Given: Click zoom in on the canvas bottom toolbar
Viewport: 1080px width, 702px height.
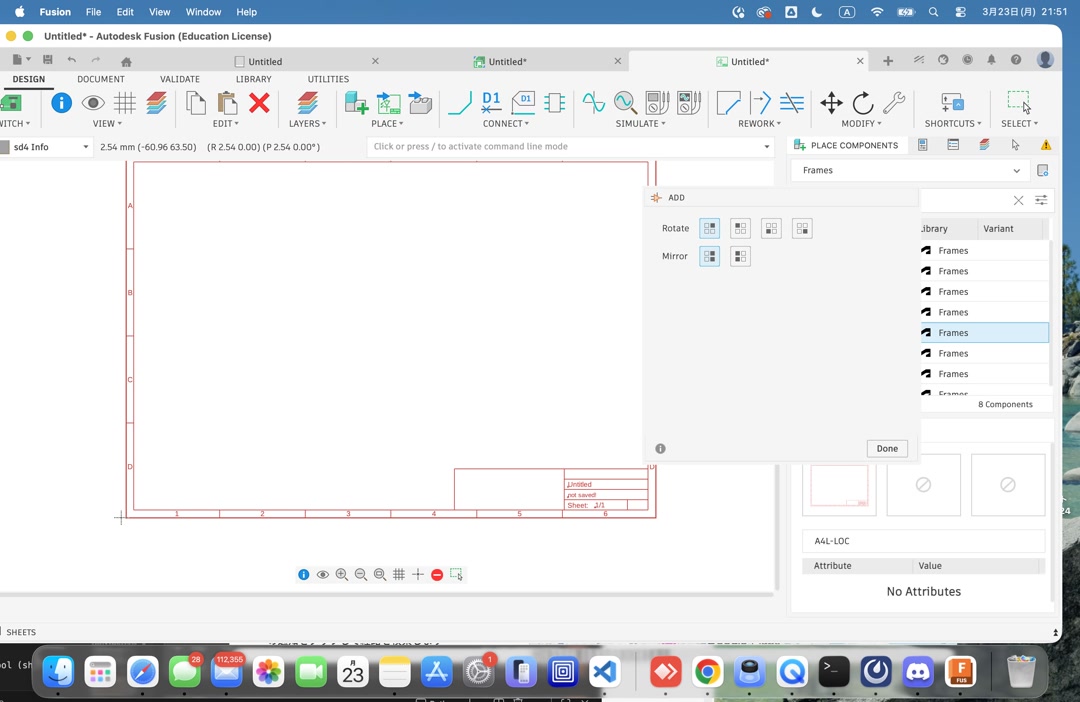Looking at the screenshot, I should [x=342, y=575].
